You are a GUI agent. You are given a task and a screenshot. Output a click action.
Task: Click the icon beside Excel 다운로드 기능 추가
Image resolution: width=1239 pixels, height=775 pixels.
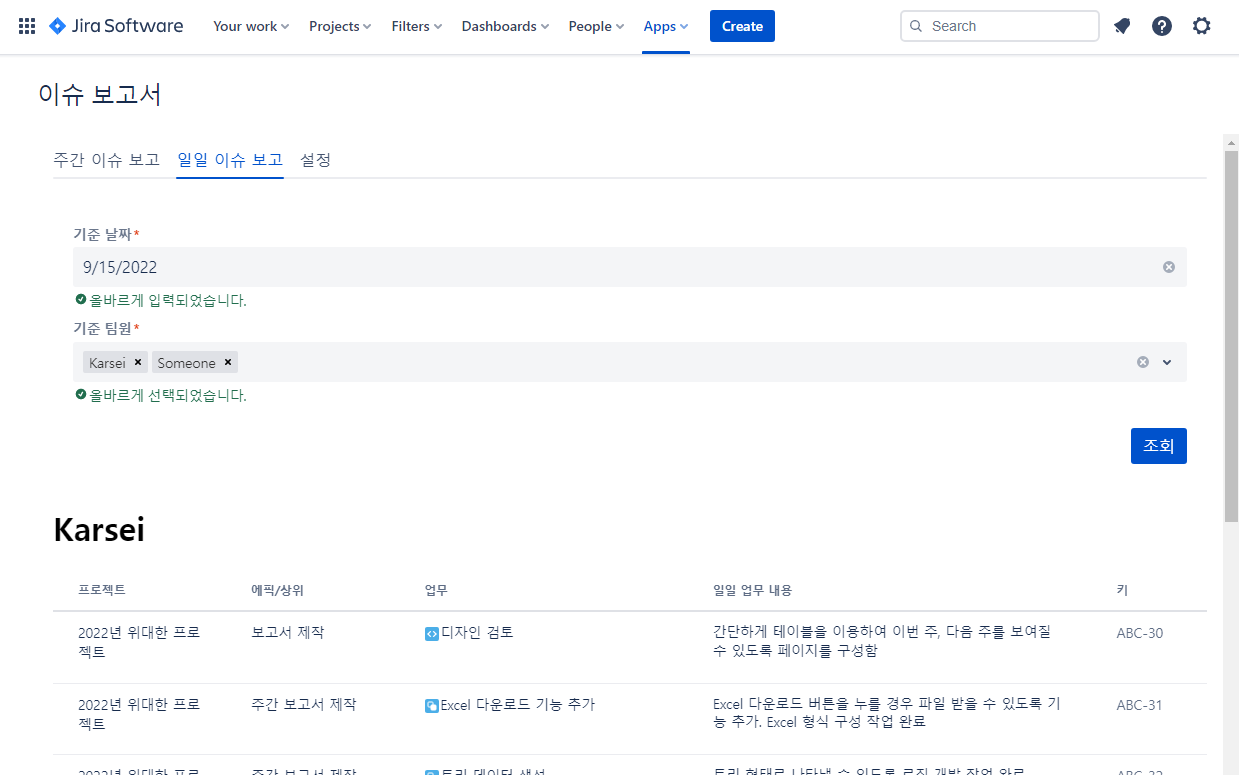point(432,705)
